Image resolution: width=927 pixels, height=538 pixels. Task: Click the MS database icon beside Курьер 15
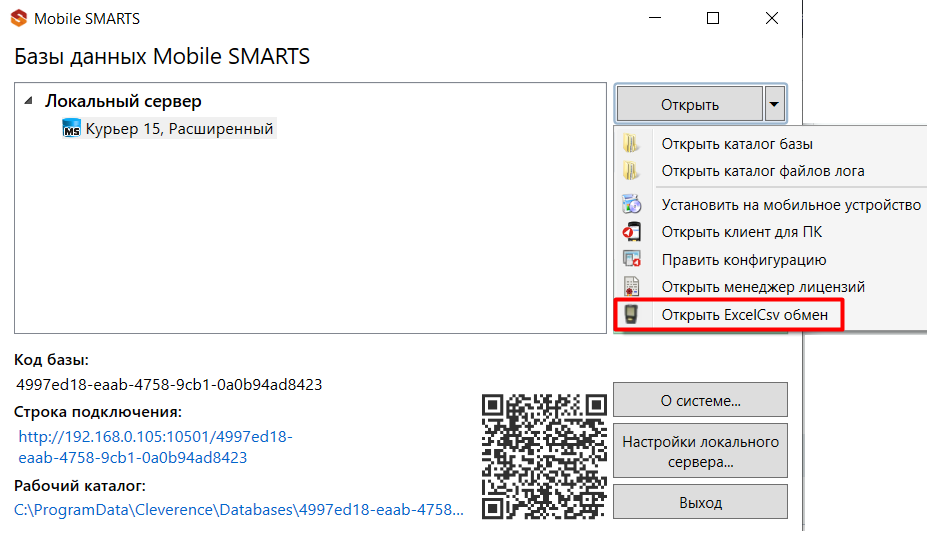(x=72, y=128)
